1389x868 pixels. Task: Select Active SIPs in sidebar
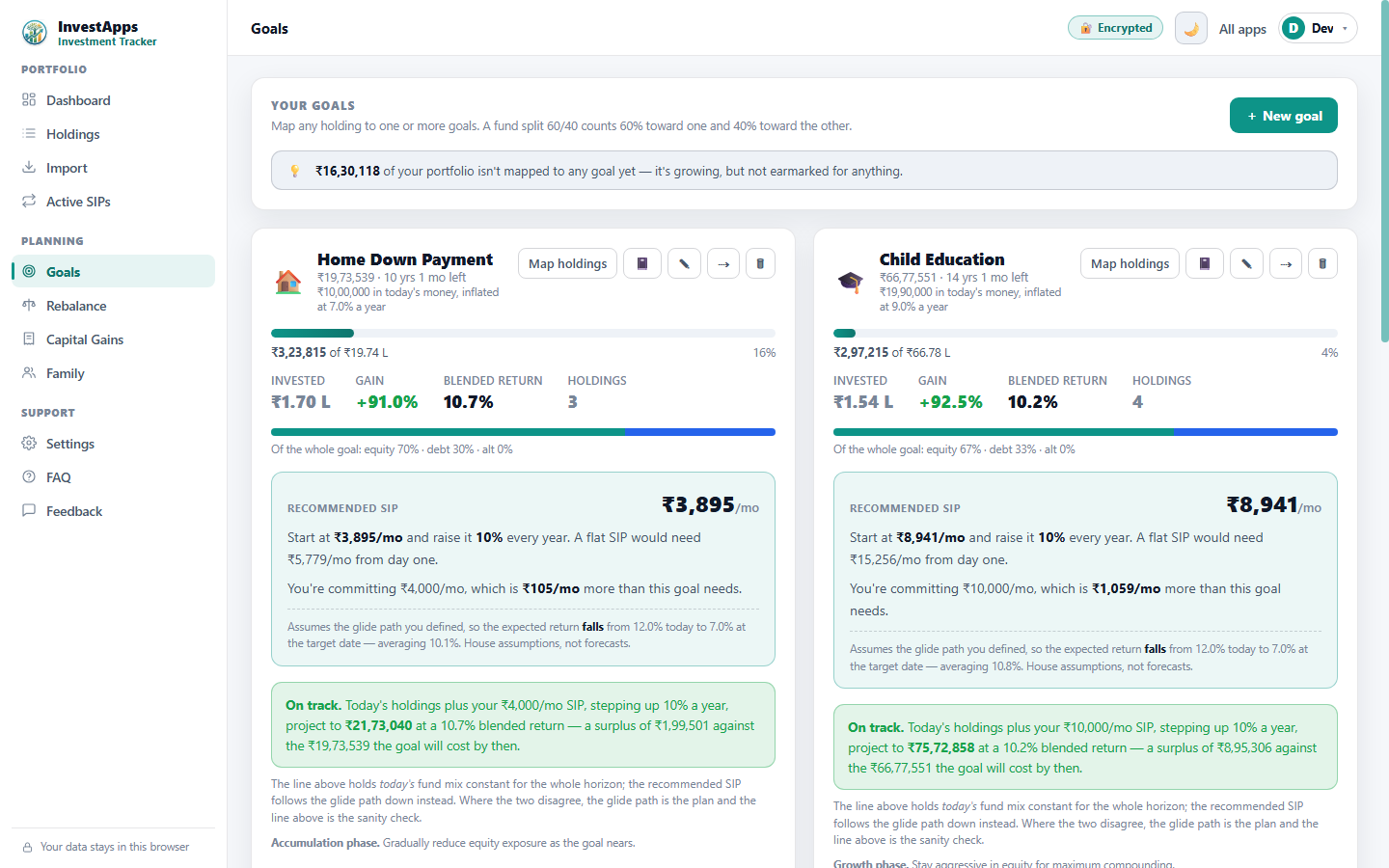pyautogui.click(x=113, y=202)
